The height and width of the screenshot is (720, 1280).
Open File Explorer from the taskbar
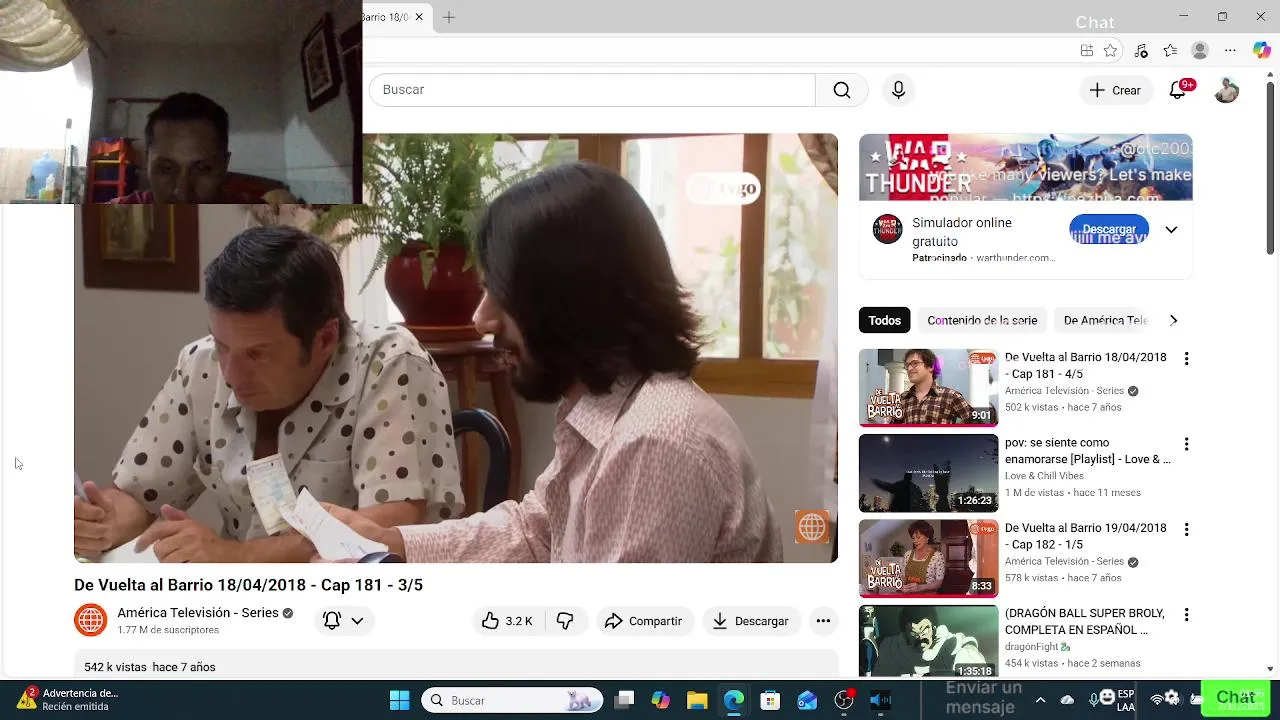pos(697,700)
